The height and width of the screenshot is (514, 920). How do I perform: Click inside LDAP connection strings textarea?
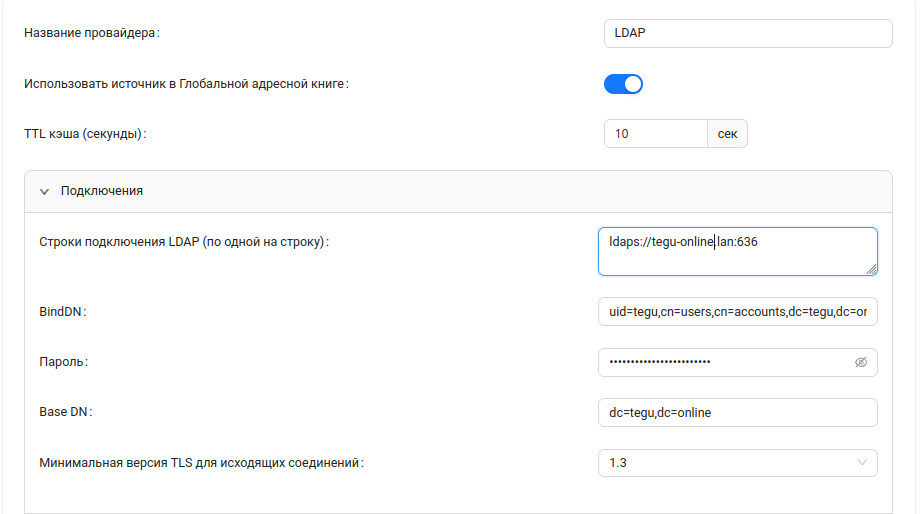tap(737, 250)
